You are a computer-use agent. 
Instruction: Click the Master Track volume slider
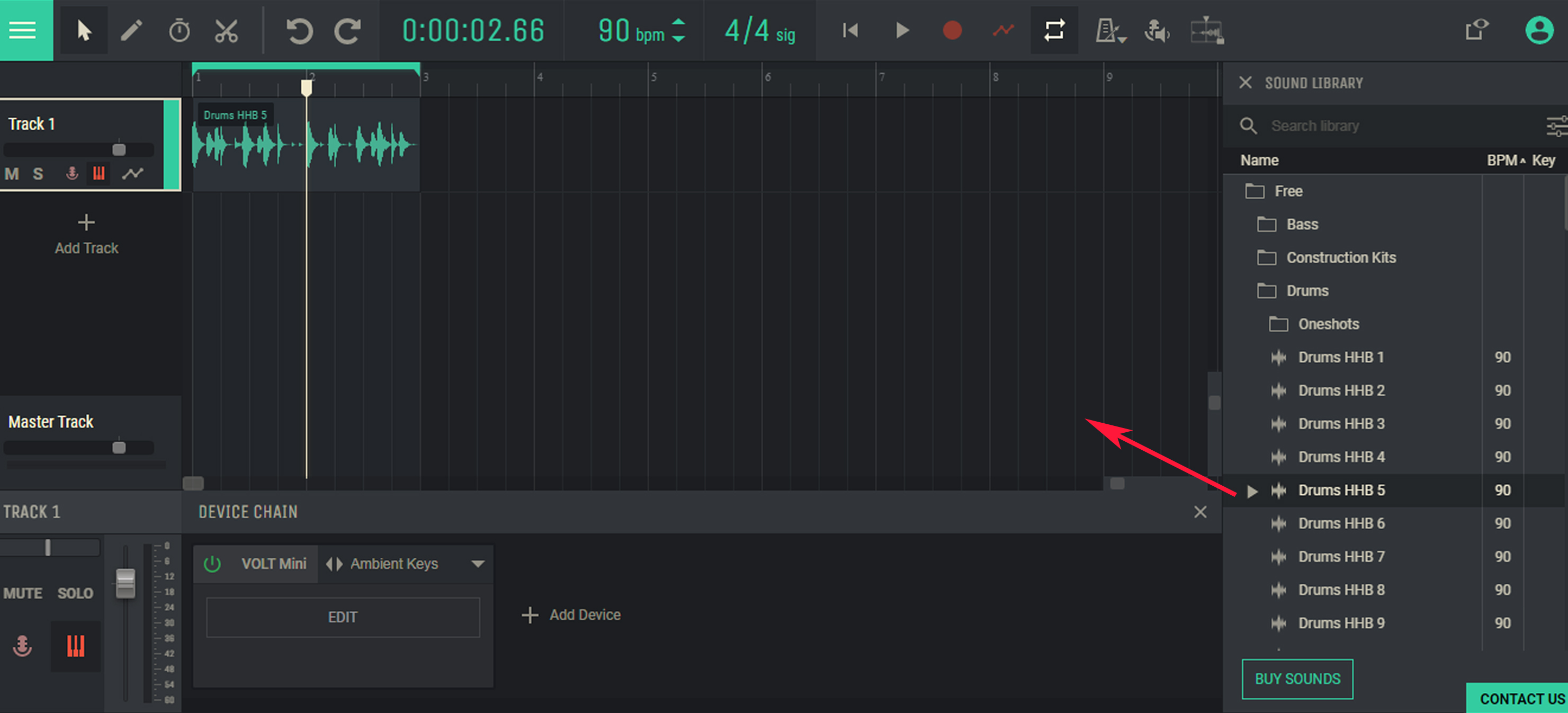(x=119, y=448)
